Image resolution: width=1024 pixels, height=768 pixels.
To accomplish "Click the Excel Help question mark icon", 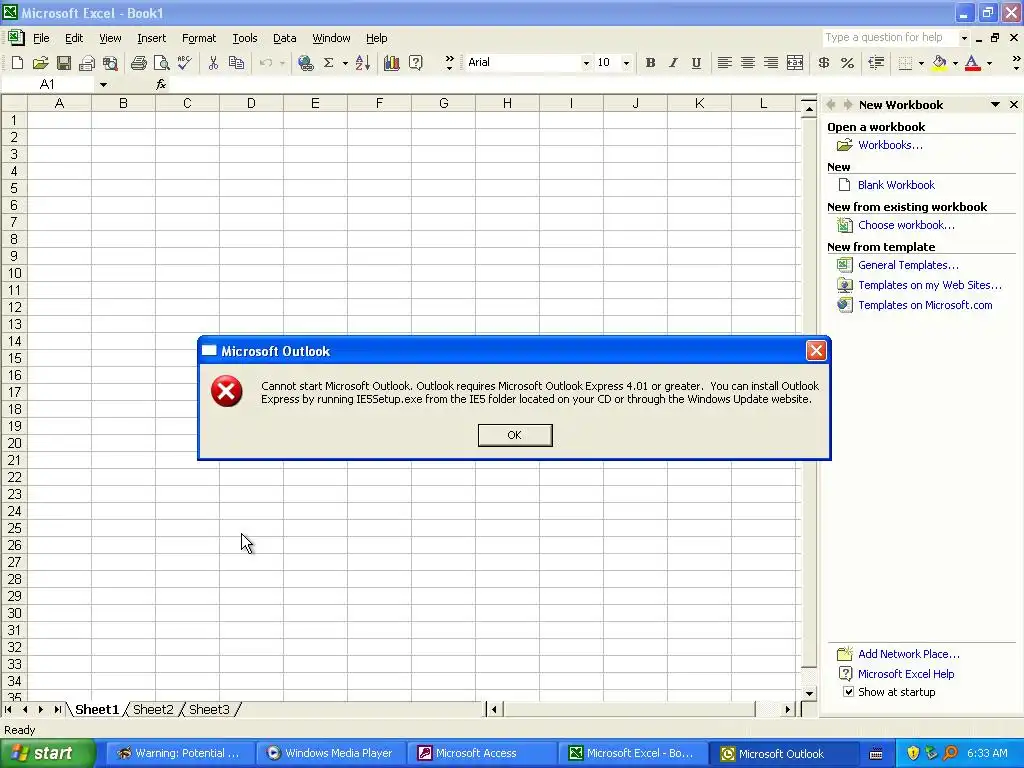I will (415, 63).
